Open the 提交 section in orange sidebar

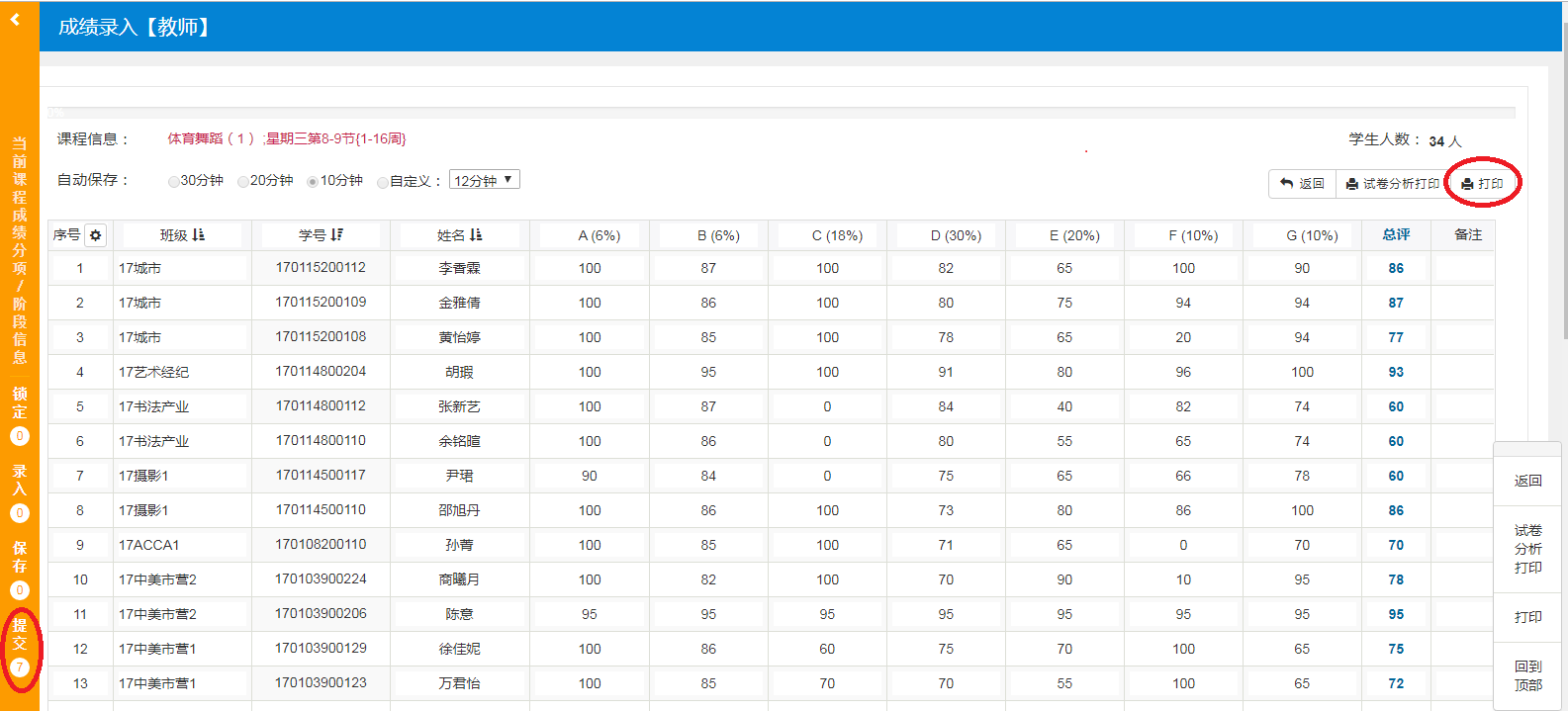pyautogui.click(x=20, y=645)
